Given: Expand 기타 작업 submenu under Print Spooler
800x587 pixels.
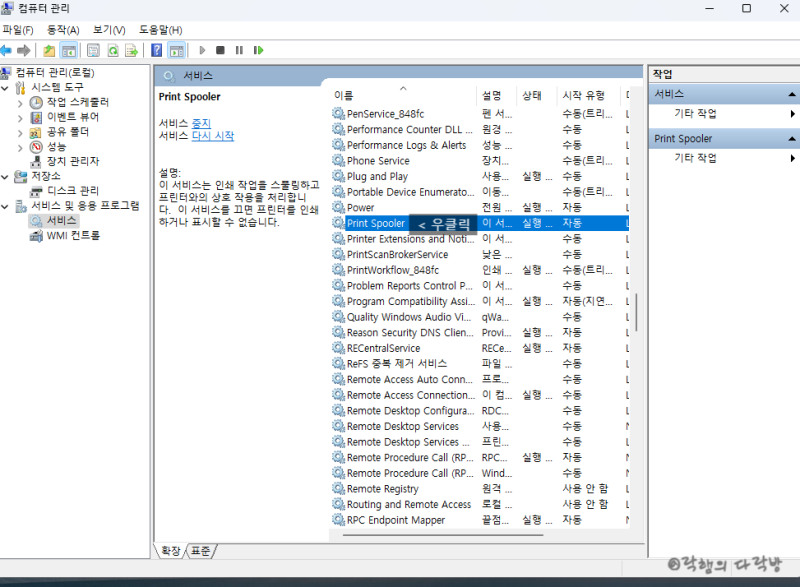Looking at the screenshot, I should click(x=792, y=158).
